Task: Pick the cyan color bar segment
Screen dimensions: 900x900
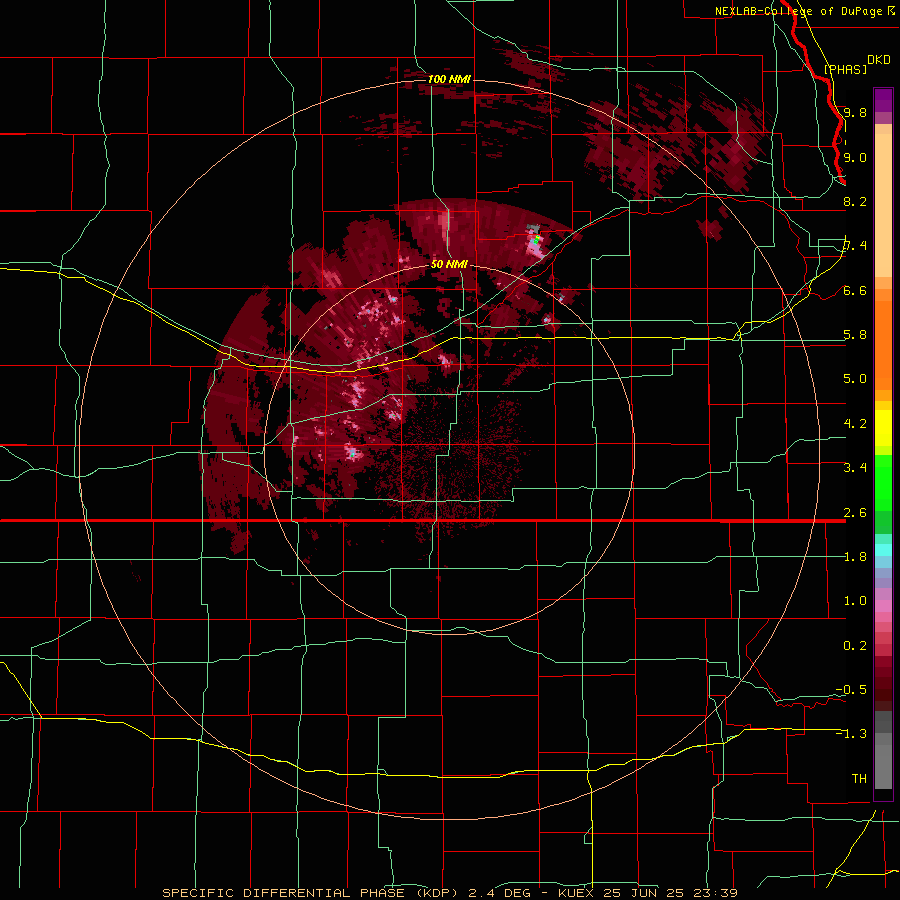Action: (883, 549)
